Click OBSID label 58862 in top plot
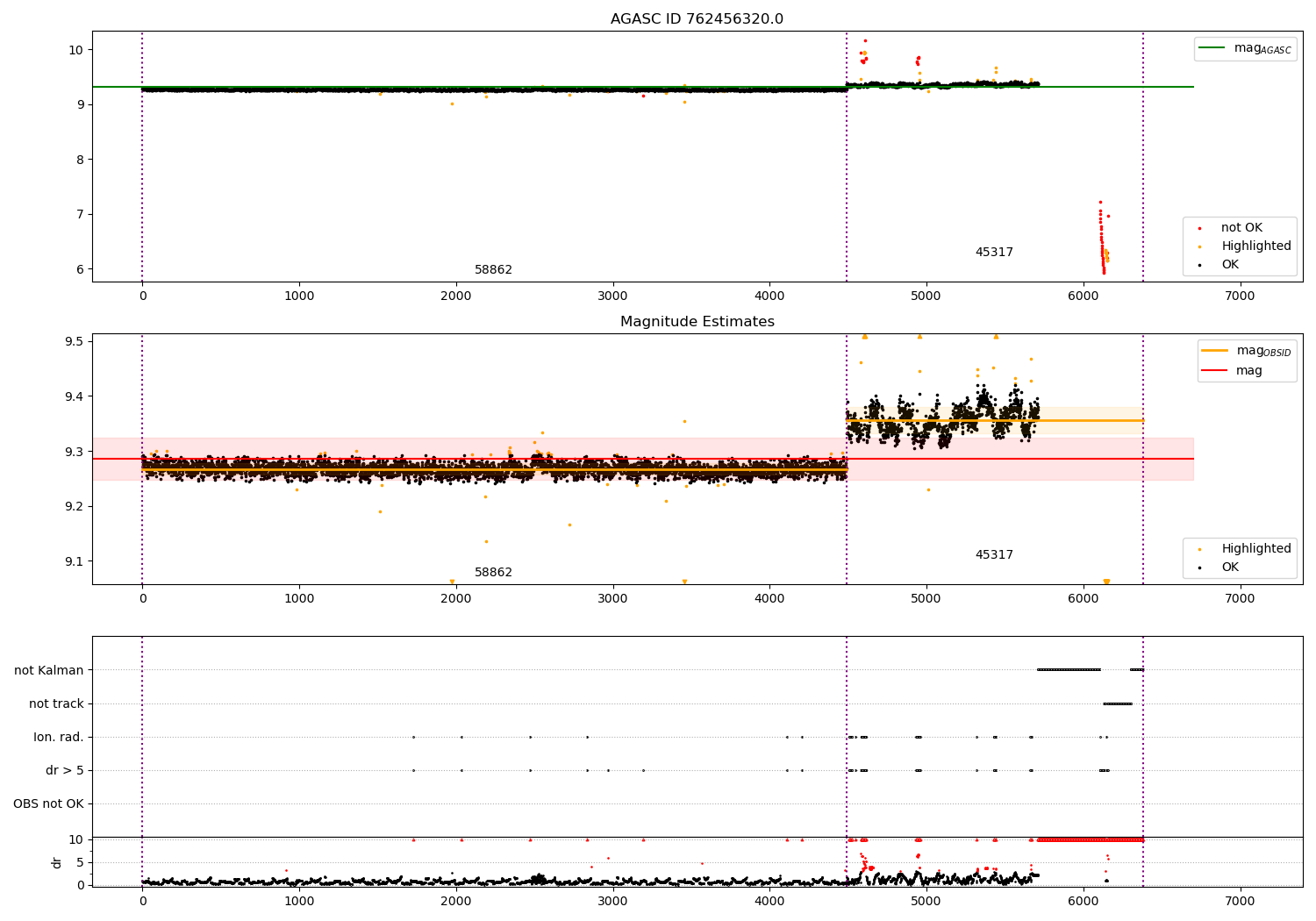This screenshot has width=1316, height=921. point(493,270)
